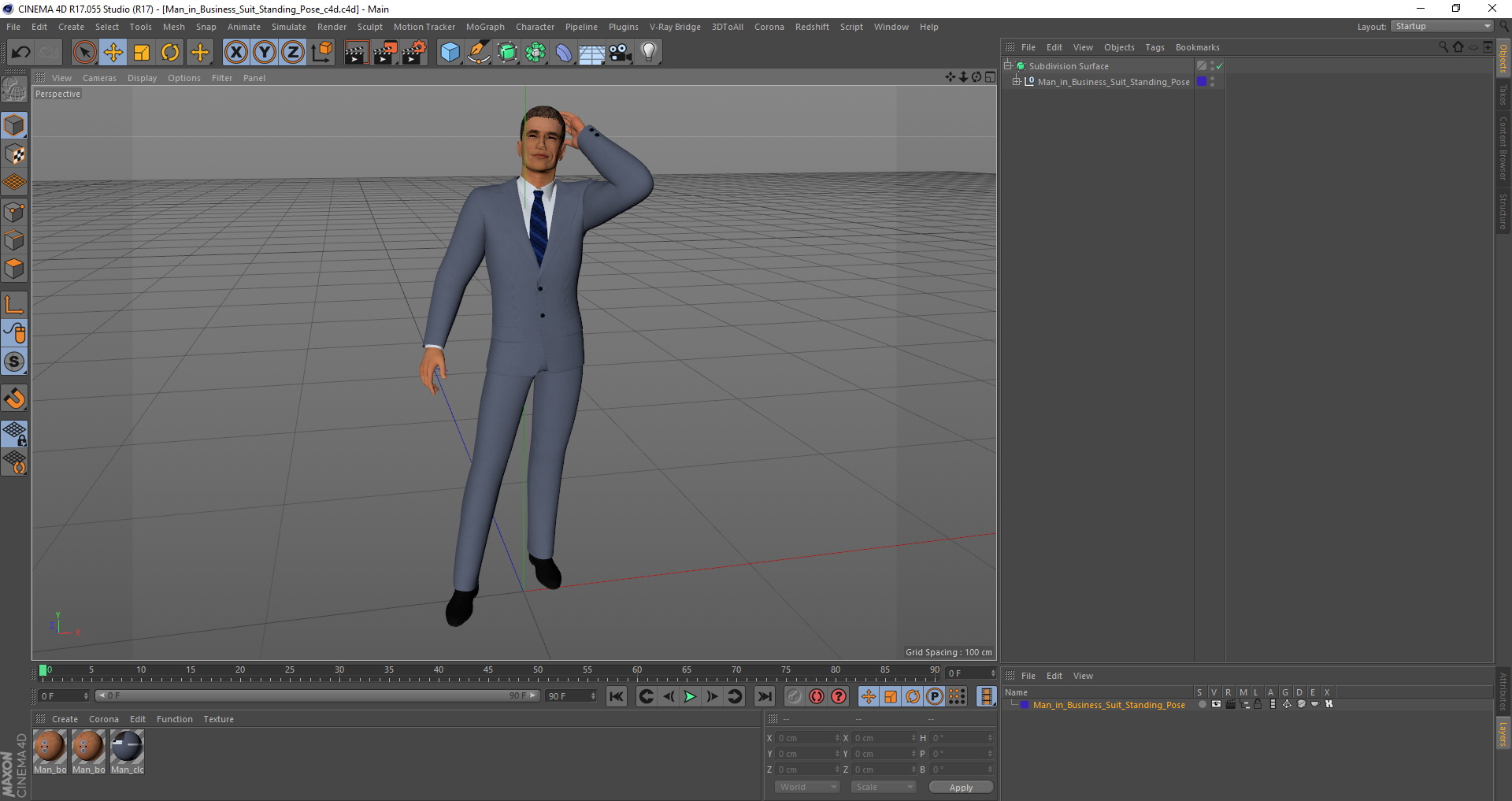Click Record Active Objects button
1512x801 pixels.
[795, 696]
